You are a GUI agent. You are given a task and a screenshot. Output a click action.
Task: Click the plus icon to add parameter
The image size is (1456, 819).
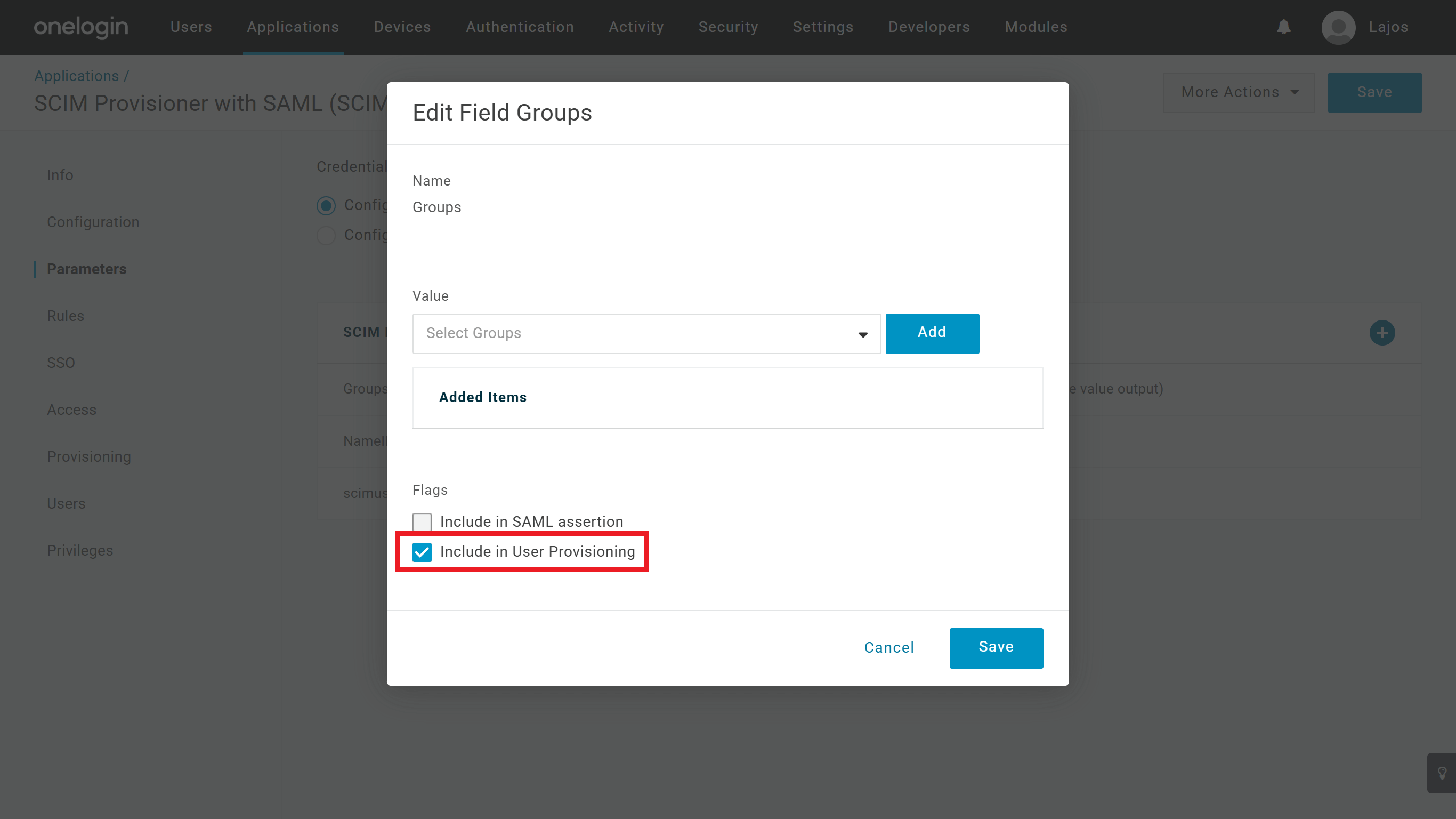click(1382, 333)
